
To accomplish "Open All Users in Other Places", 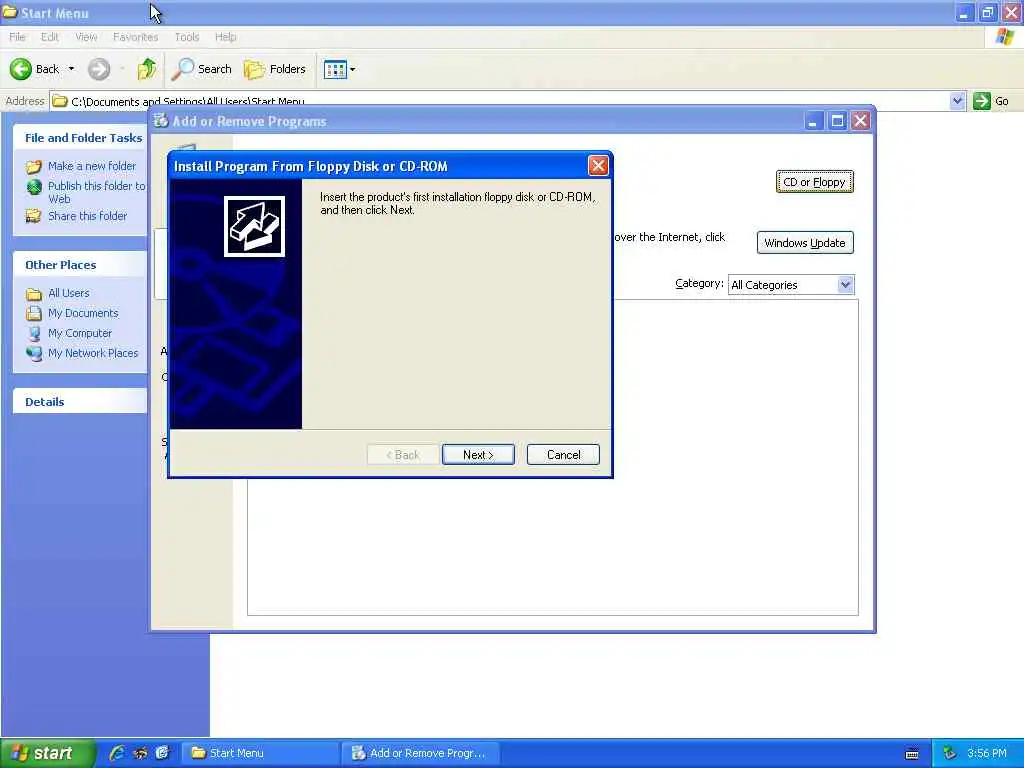I will 69,293.
